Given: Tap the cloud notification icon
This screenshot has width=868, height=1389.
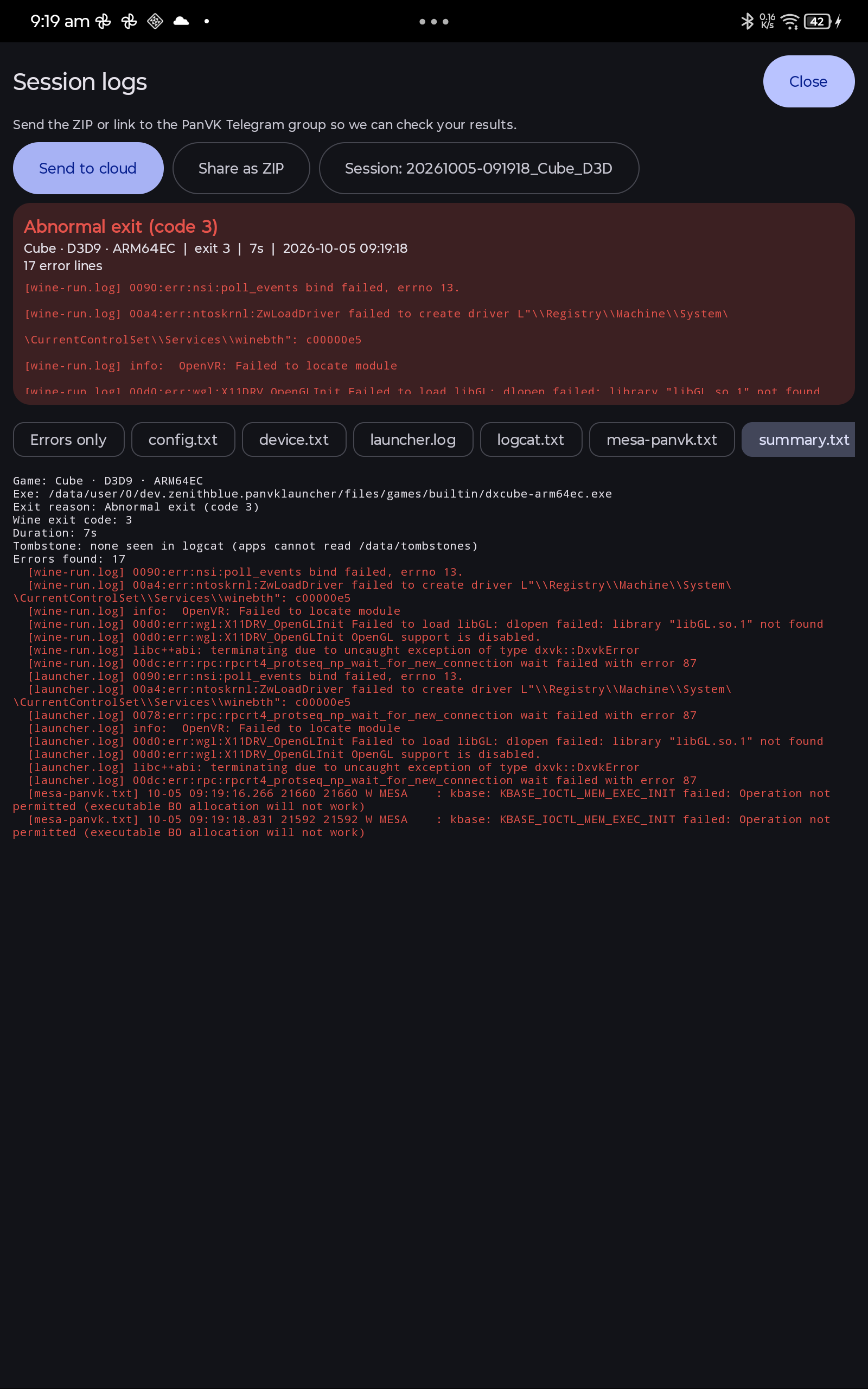Looking at the screenshot, I should pyautogui.click(x=181, y=21).
